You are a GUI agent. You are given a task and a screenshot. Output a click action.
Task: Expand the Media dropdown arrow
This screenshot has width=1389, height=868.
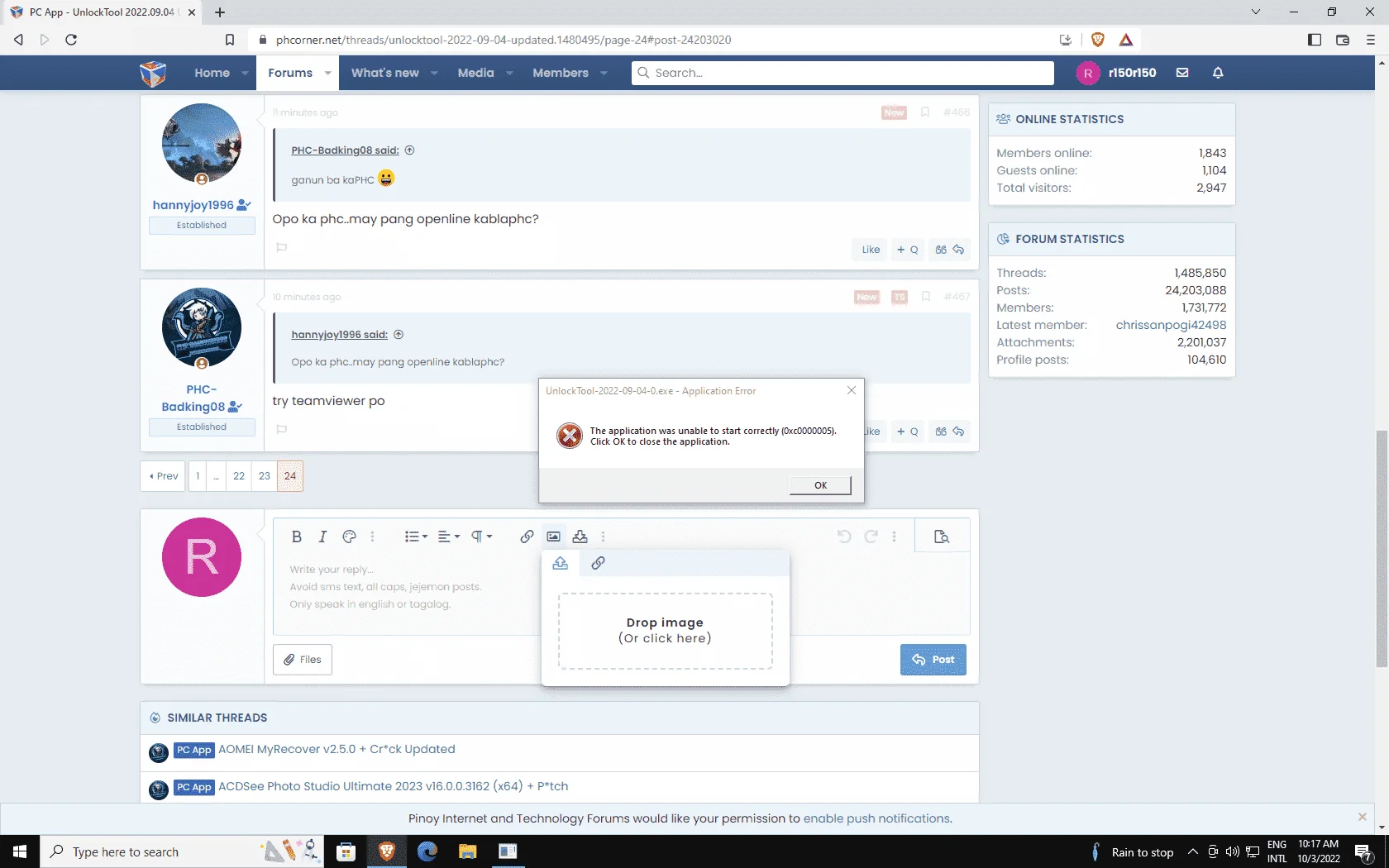[509, 73]
